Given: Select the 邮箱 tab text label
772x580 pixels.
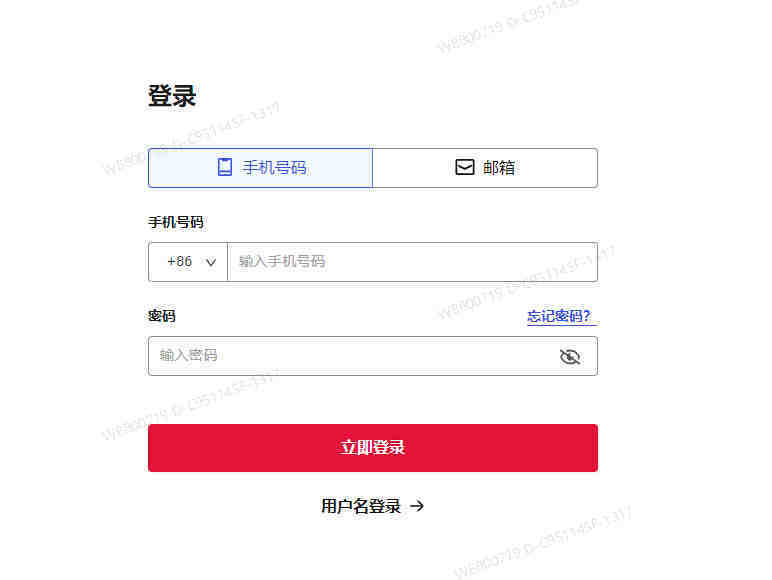Looking at the screenshot, I should coord(499,167).
